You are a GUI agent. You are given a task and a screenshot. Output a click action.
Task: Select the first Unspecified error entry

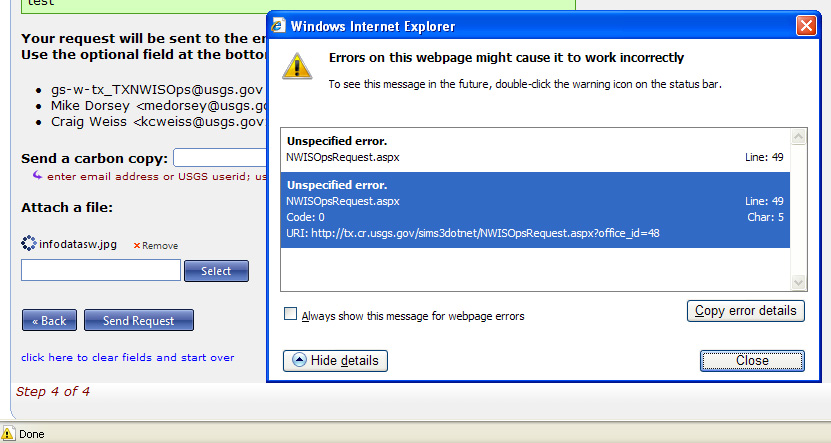point(535,149)
